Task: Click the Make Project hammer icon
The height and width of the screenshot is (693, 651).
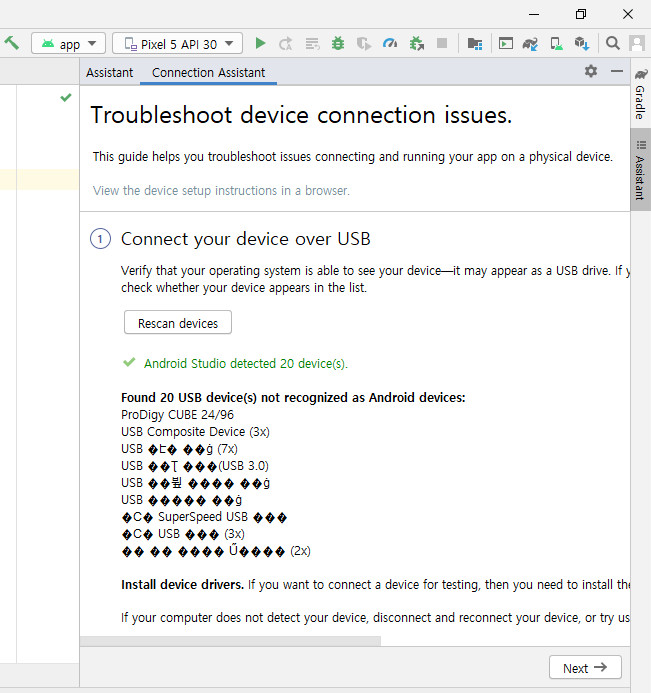Action: [x=12, y=43]
